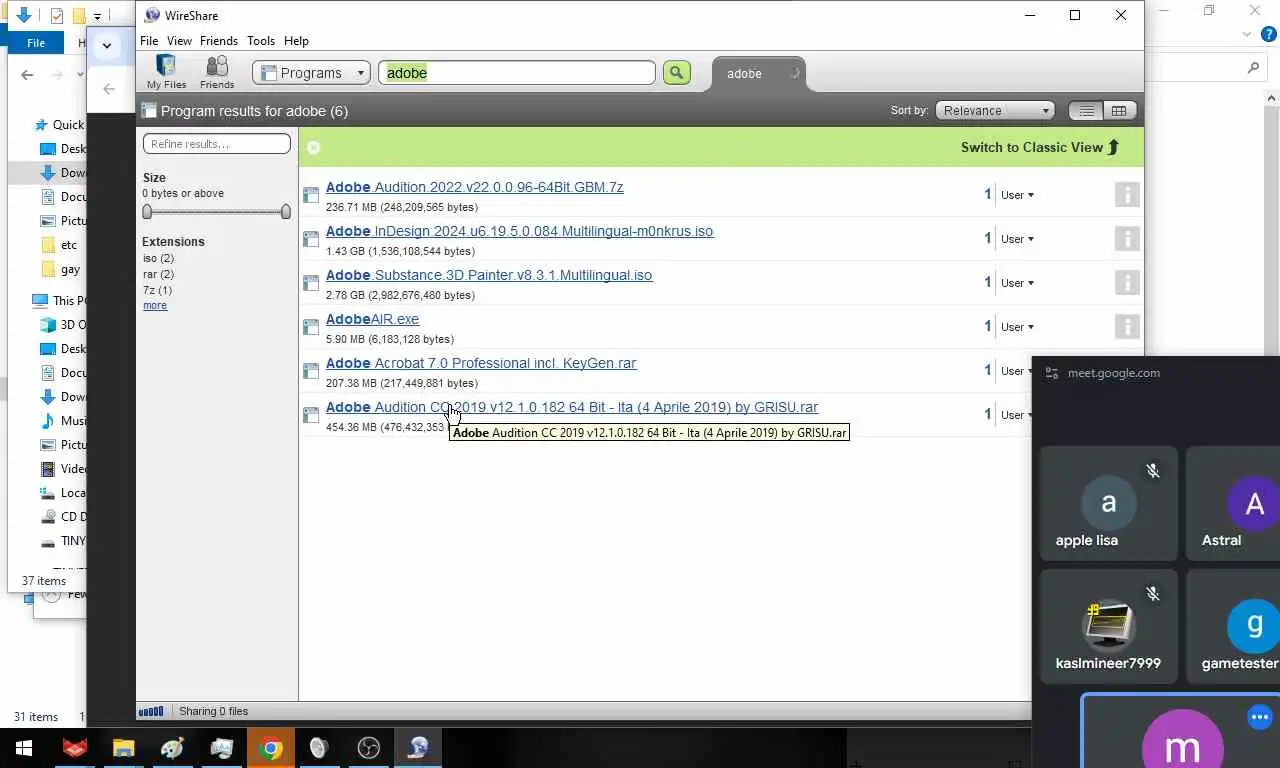Click file icon beside Adobe Audition 2022 result
Screen dimensions: 1280x768
click(311, 196)
